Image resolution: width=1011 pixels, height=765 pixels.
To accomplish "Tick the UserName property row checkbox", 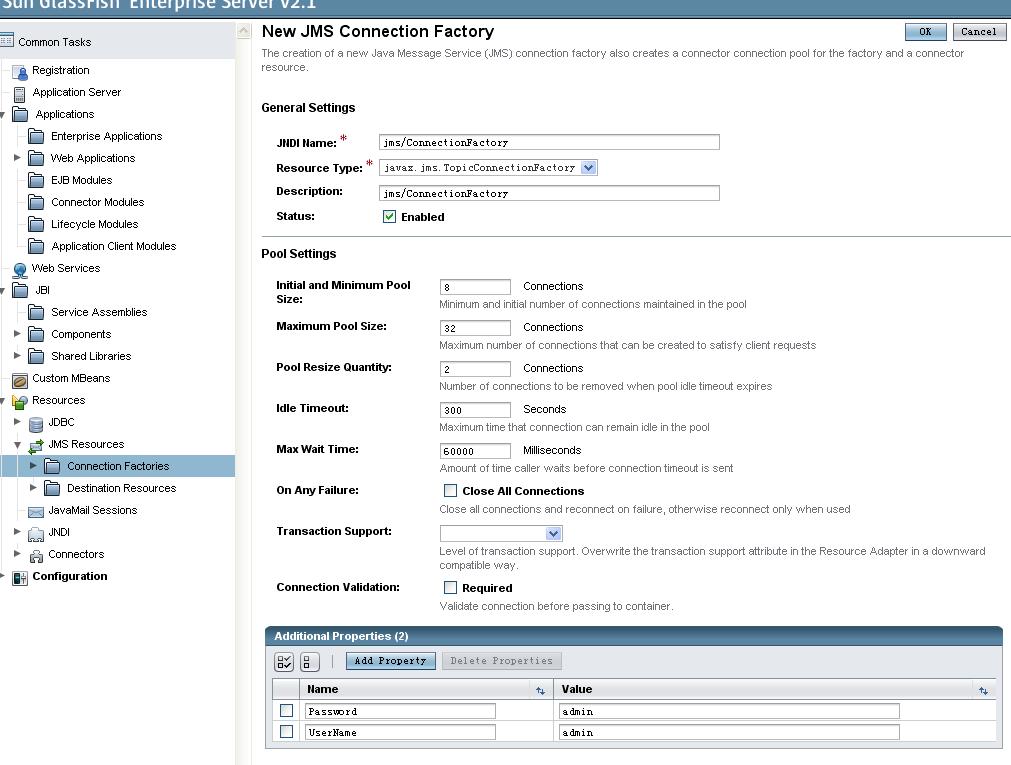I will click(286, 732).
